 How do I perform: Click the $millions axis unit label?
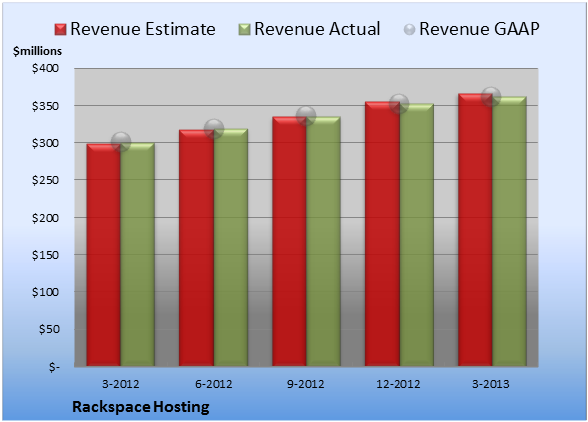[x=37, y=51]
